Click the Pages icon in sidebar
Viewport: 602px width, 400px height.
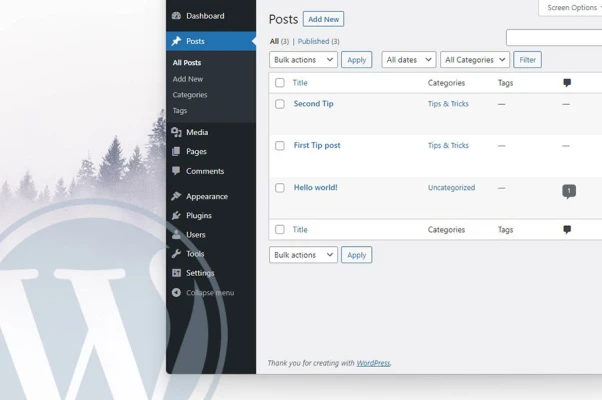point(176,152)
